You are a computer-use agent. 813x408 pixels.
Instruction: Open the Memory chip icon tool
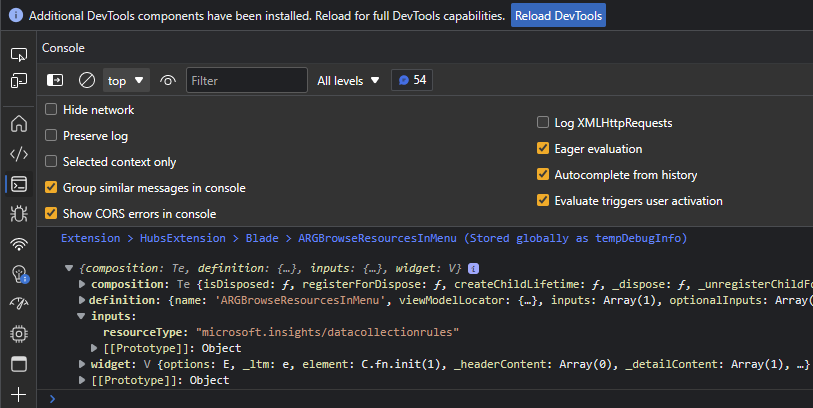tap(19, 334)
